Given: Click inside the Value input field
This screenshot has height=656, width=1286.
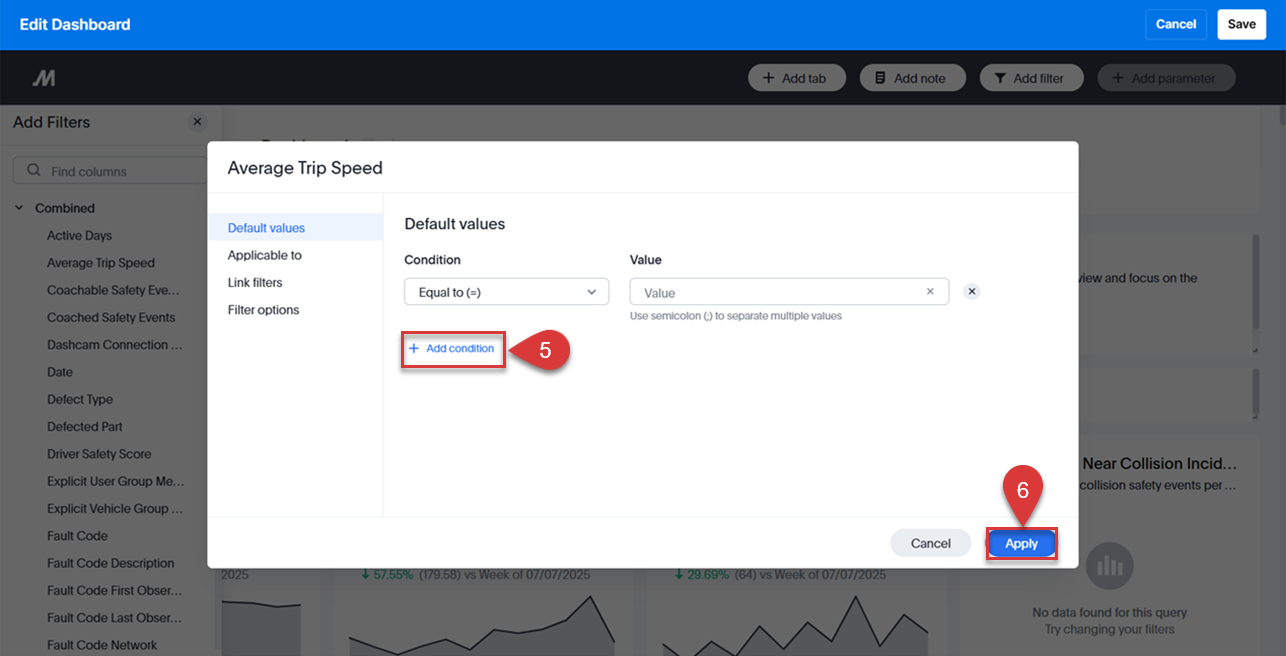Looking at the screenshot, I should (780, 291).
